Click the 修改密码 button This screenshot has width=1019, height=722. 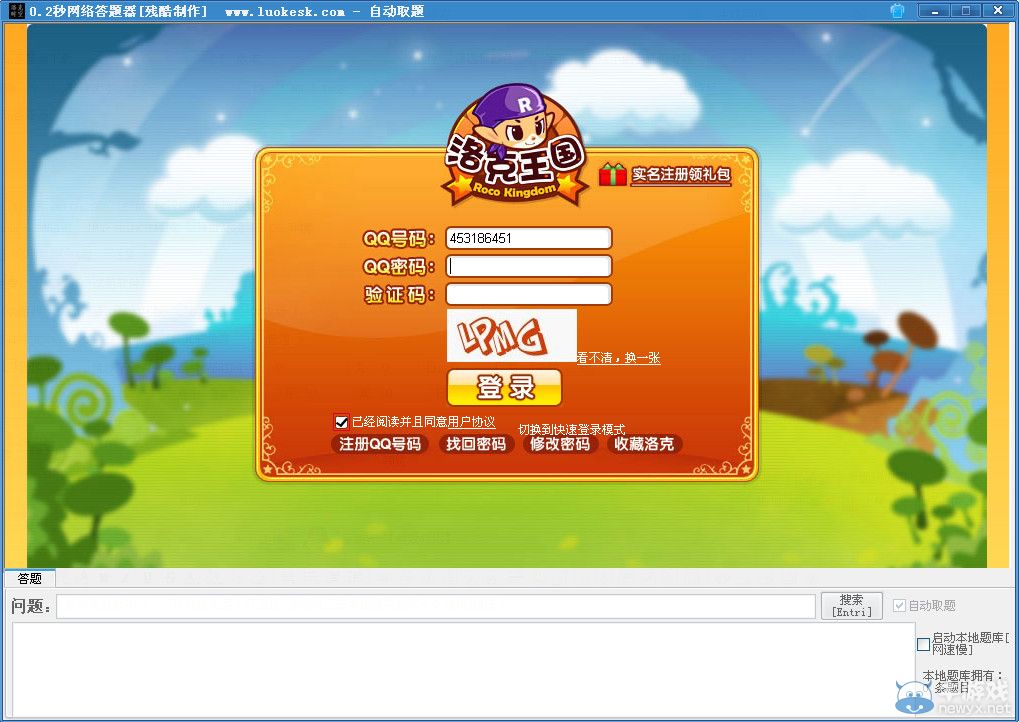coord(560,444)
